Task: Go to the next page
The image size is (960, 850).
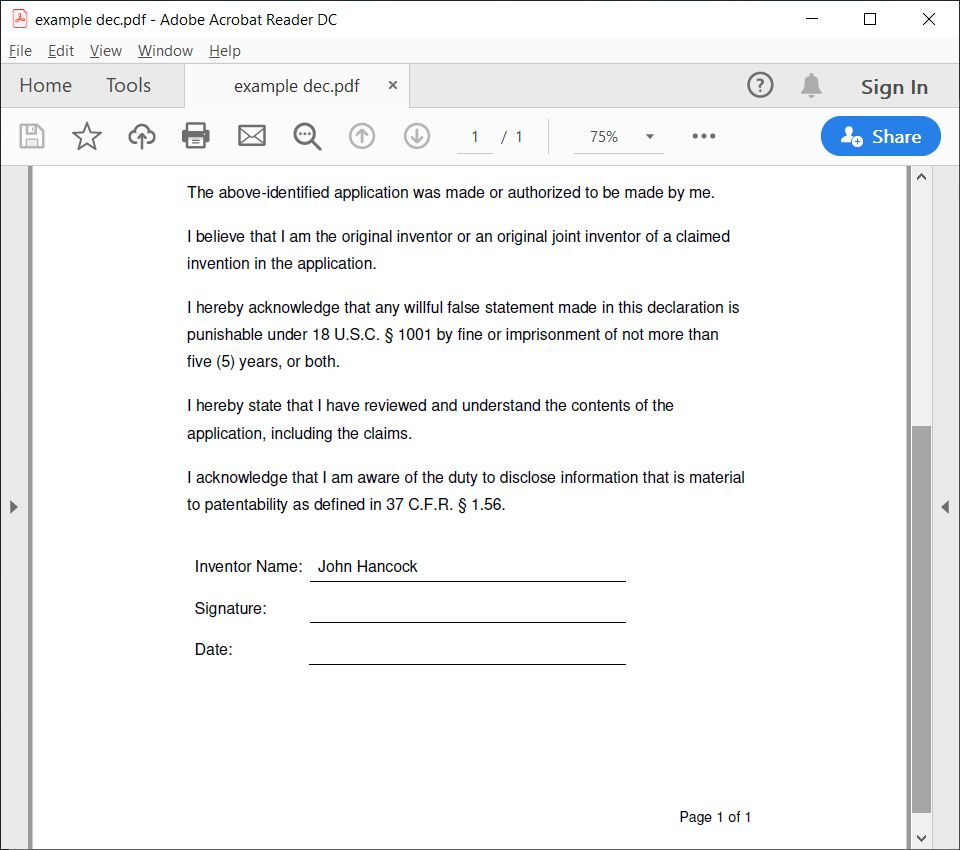Action: pyautogui.click(x=417, y=136)
